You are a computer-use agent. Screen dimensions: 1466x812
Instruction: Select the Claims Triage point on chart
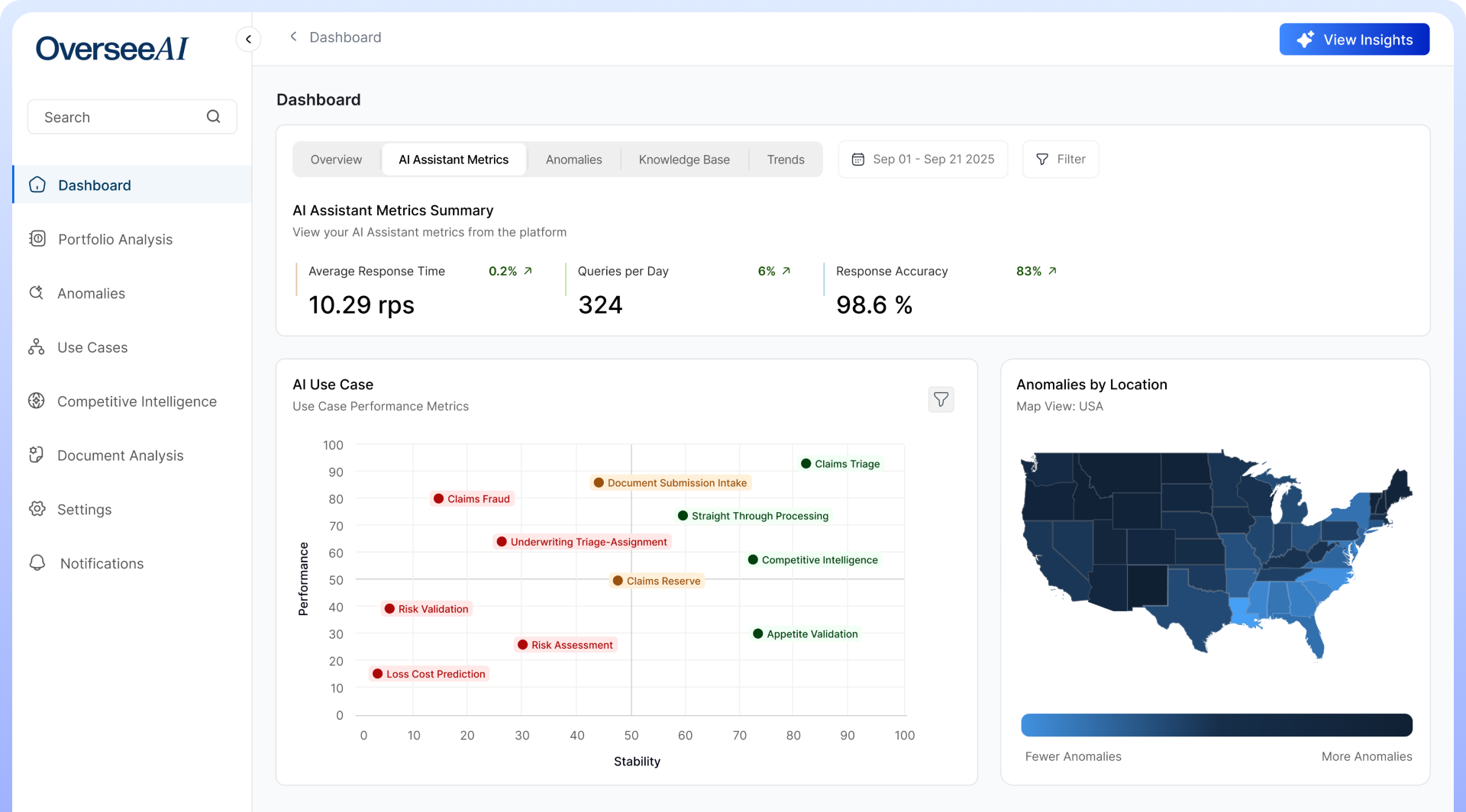(x=806, y=464)
